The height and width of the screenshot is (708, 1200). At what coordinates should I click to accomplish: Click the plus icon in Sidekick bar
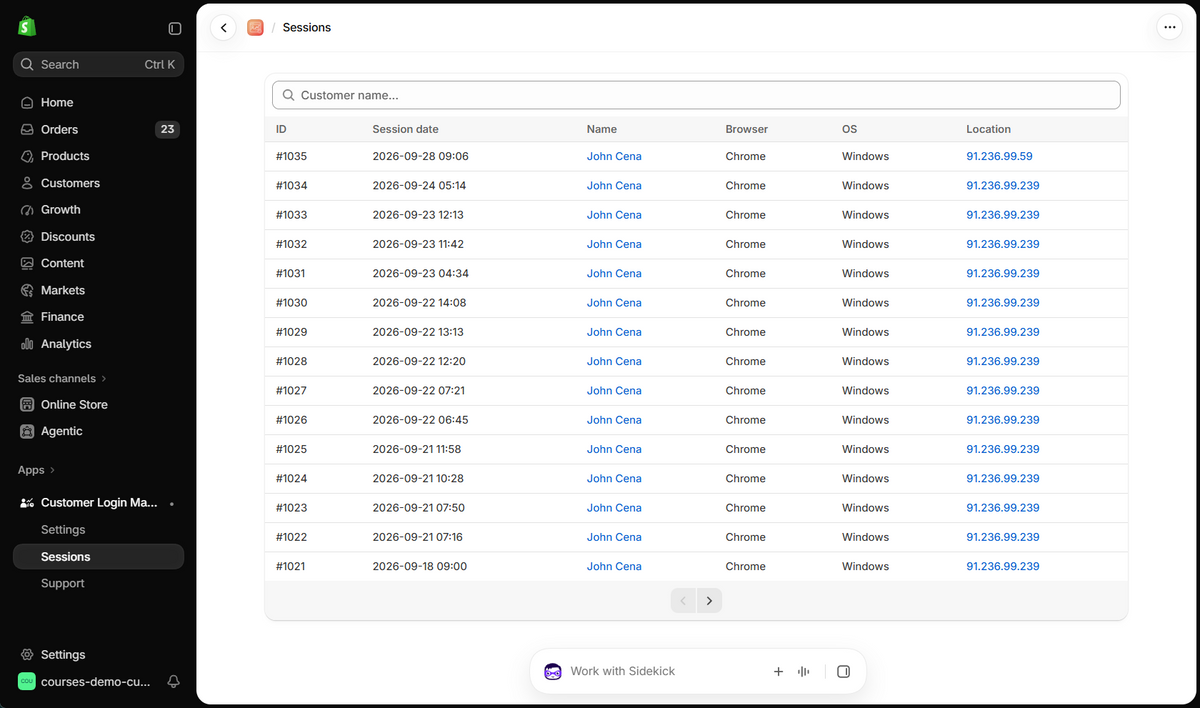tap(778, 672)
